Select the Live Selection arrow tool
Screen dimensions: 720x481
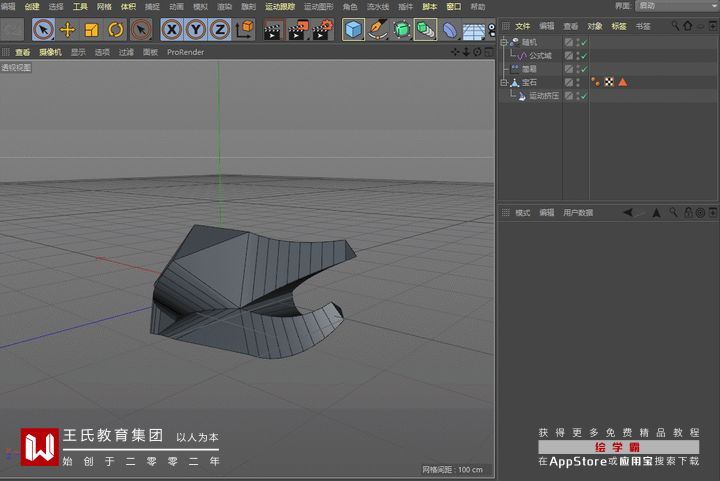pos(44,30)
